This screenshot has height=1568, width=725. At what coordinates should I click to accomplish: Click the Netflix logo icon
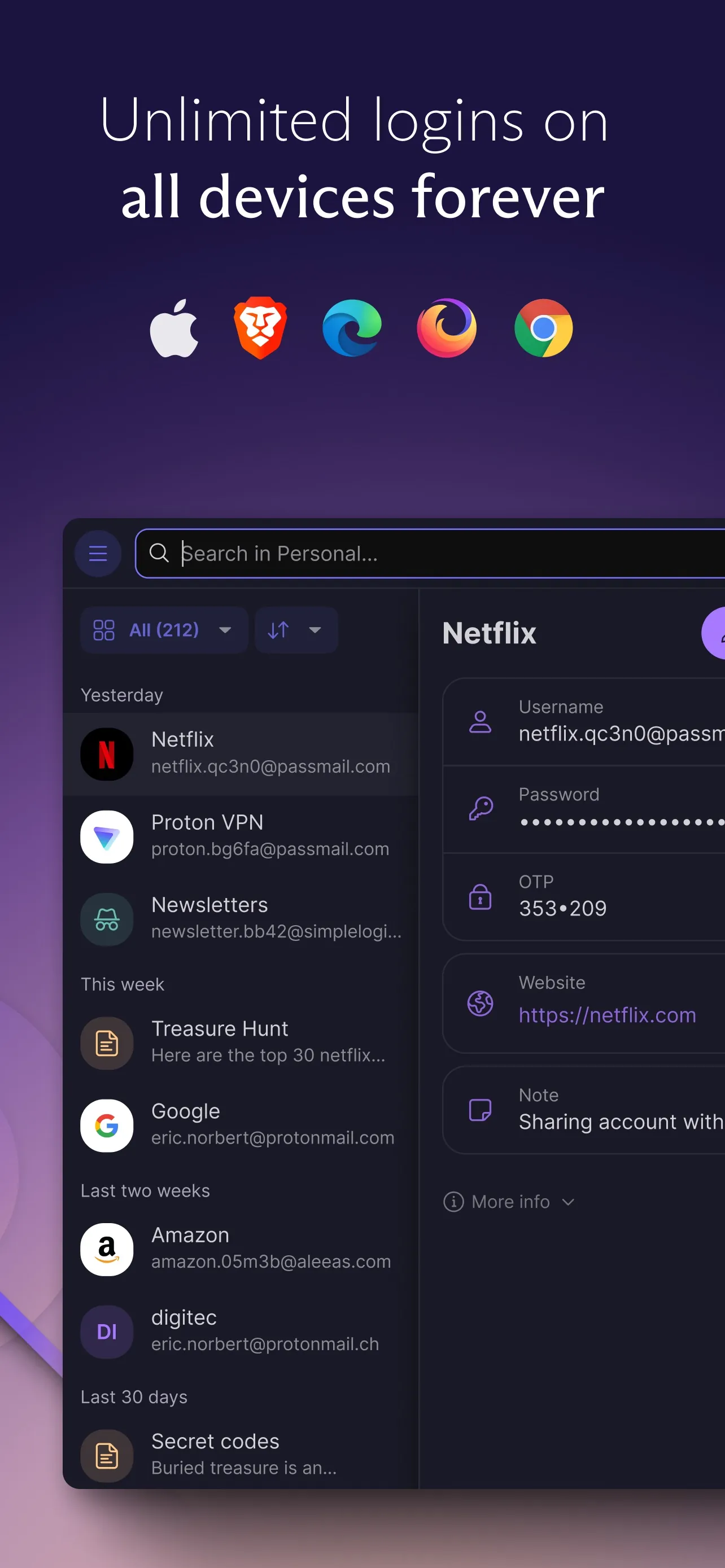click(x=107, y=754)
